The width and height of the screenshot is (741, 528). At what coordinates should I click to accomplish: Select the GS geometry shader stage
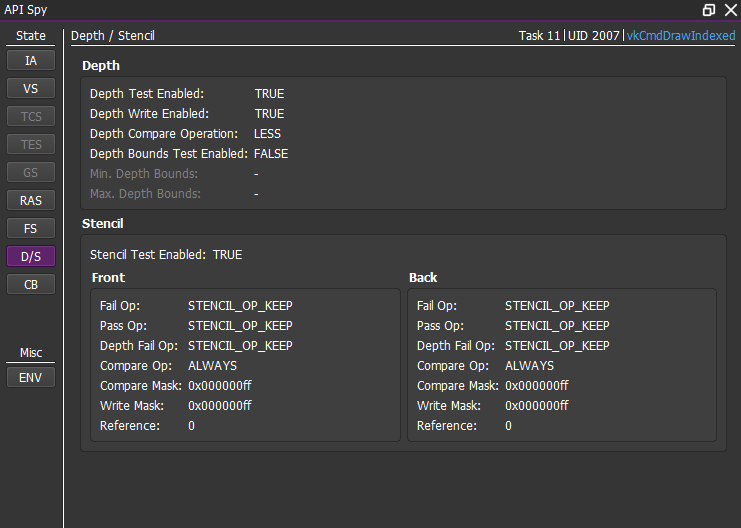(31, 173)
